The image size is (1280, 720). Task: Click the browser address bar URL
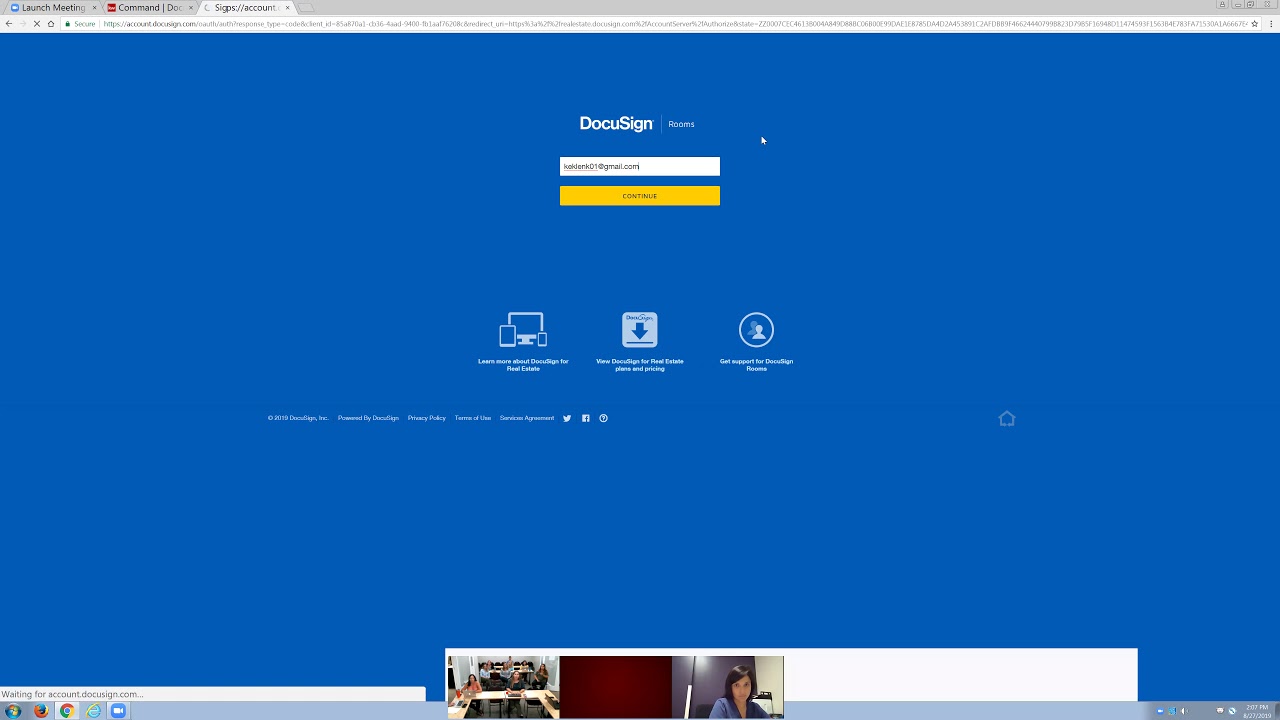click(x=675, y=24)
